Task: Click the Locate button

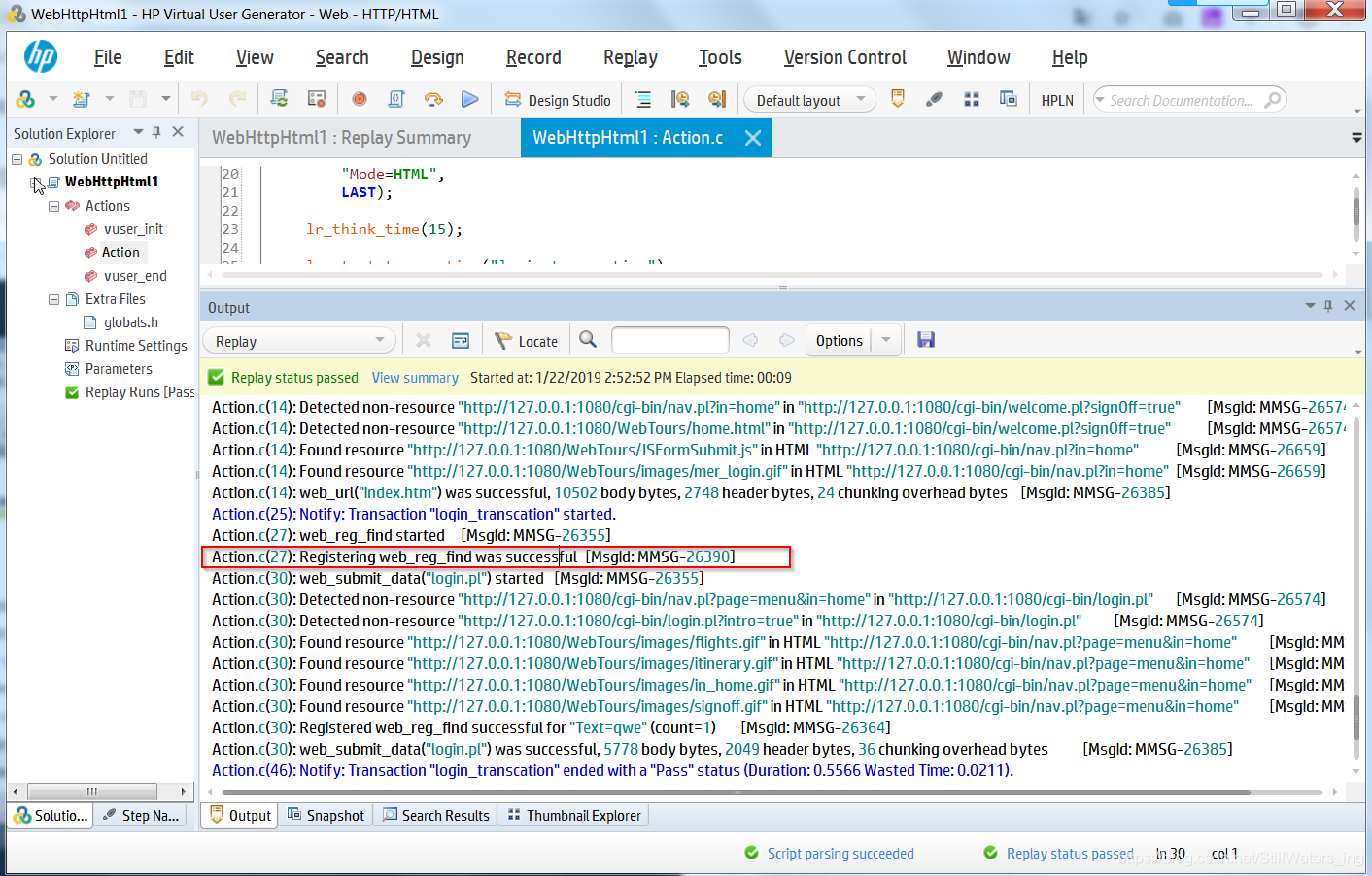Action: tap(527, 341)
